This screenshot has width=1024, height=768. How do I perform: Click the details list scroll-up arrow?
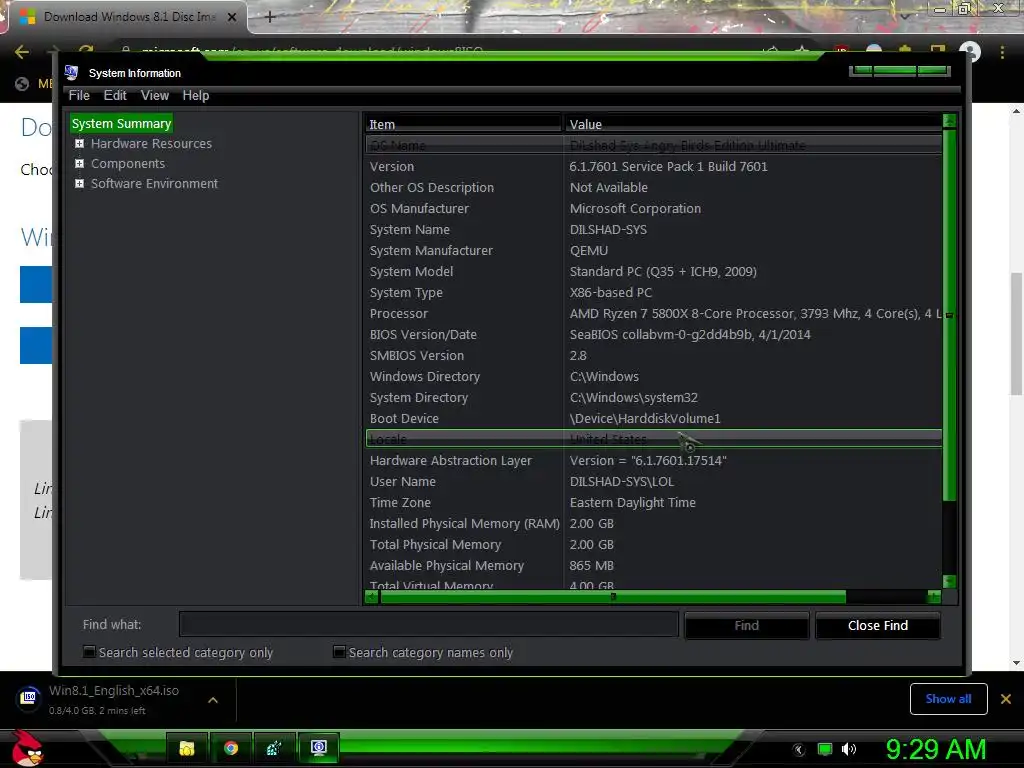[x=950, y=121]
